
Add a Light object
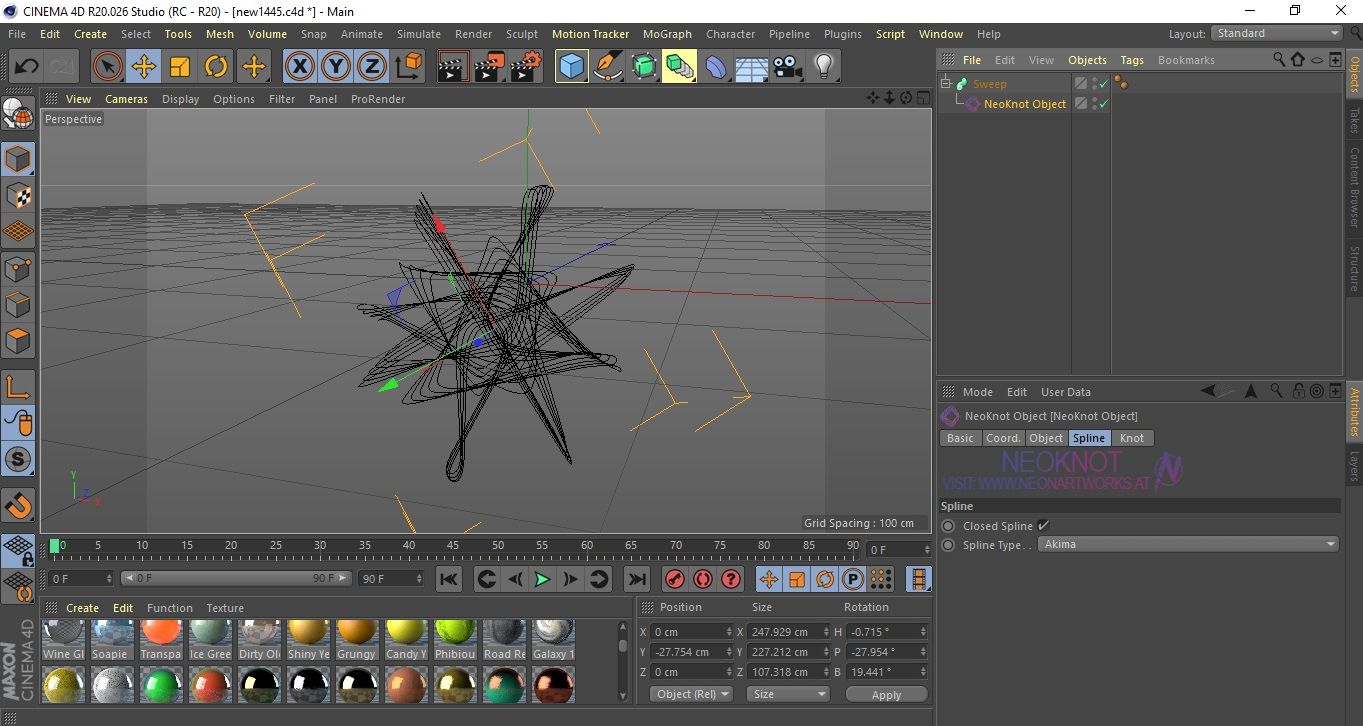coord(823,67)
